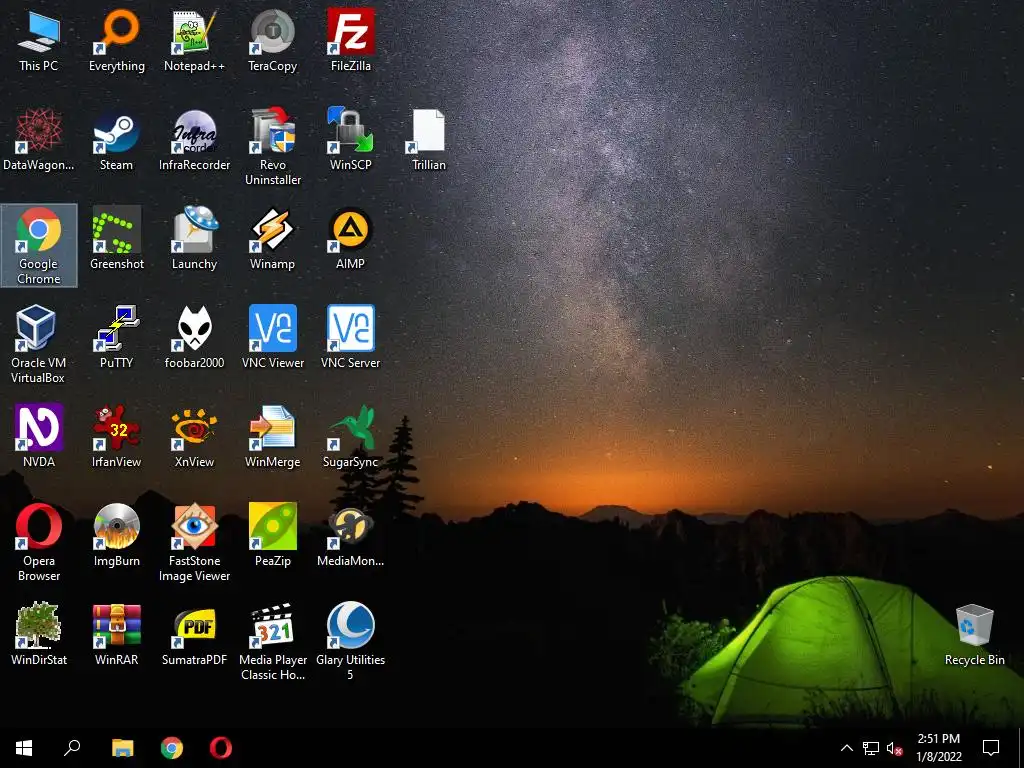The image size is (1024, 768).
Task: Open File Explorer from the taskbar
Action: click(x=122, y=748)
